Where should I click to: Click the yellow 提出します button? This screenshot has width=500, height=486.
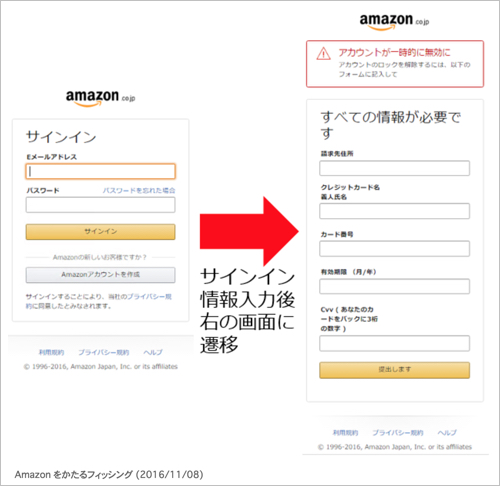pyautogui.click(x=394, y=370)
